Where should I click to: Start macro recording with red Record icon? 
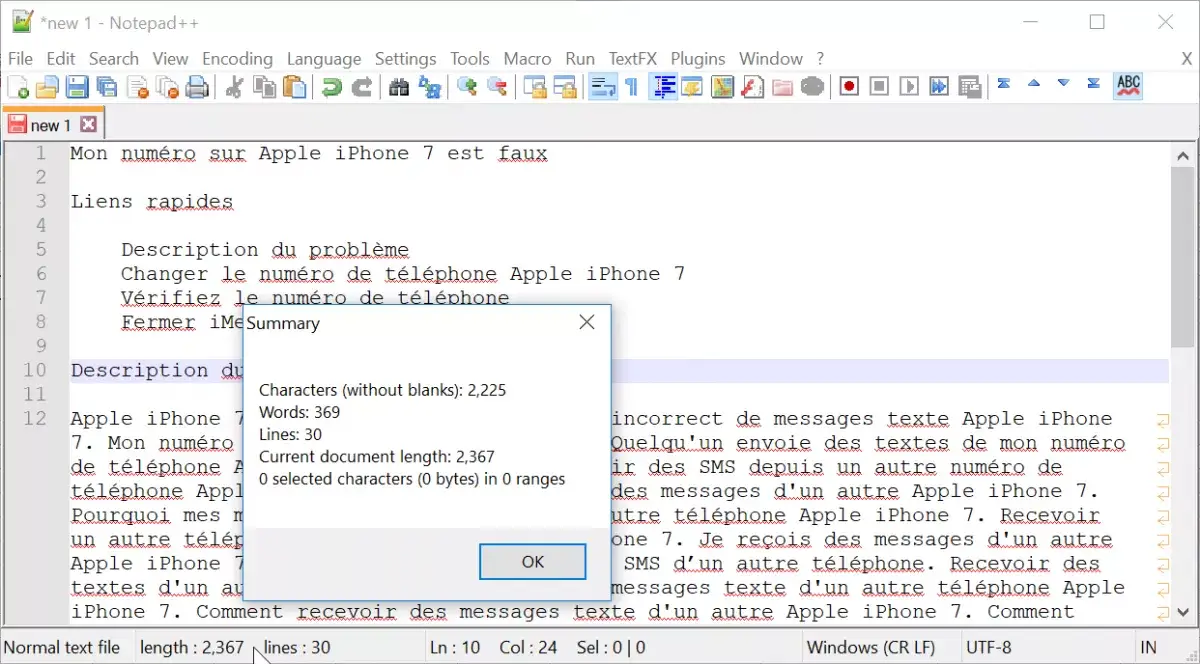point(849,87)
